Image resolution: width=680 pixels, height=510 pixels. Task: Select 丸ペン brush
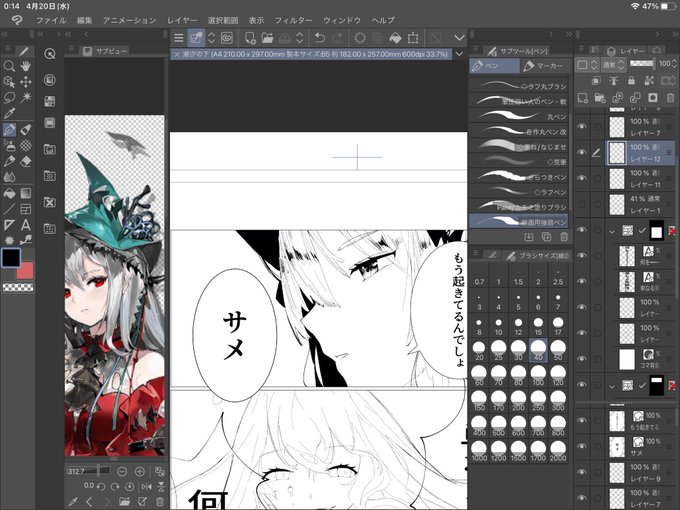click(x=519, y=116)
